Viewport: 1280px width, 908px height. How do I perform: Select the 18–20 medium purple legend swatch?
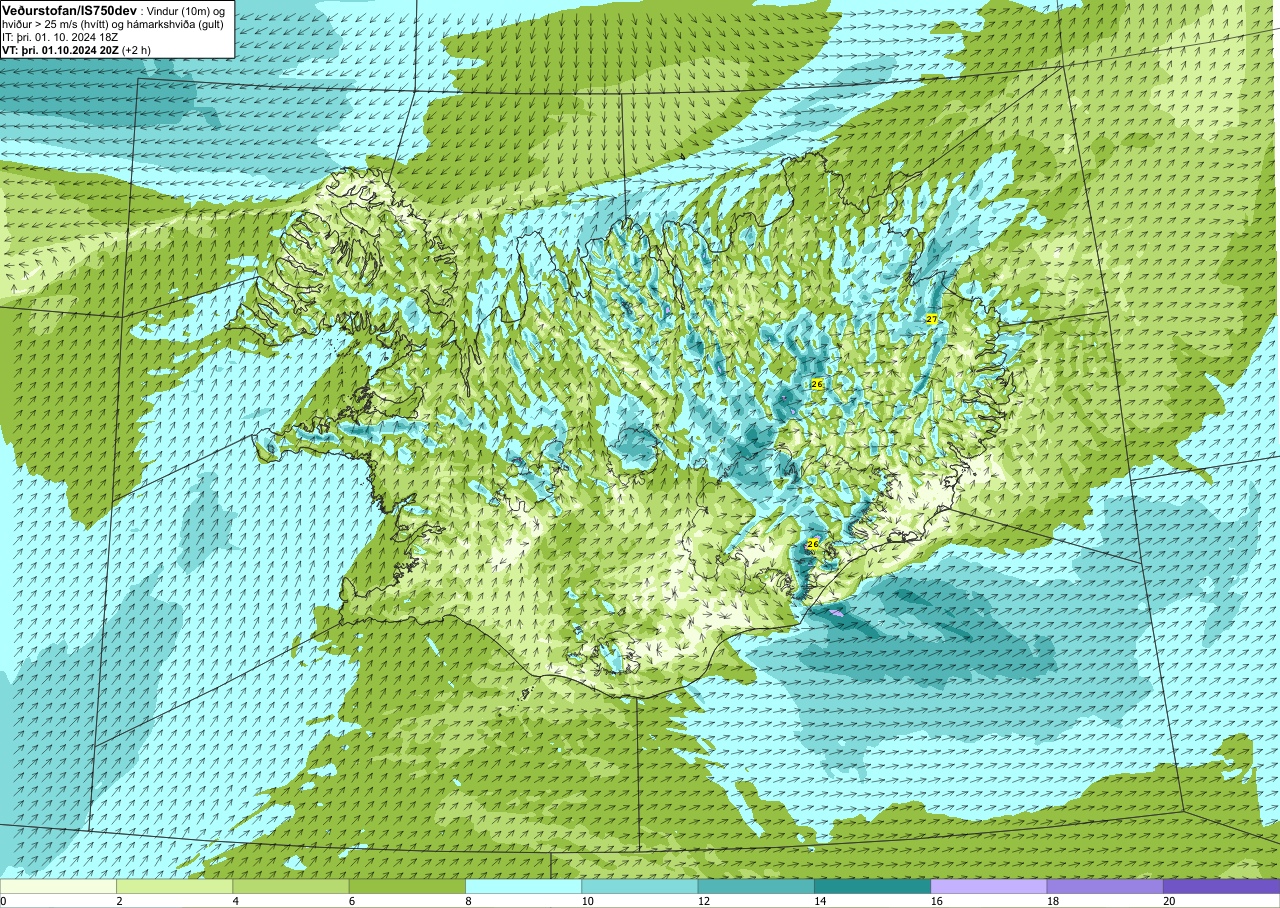pos(1105,886)
